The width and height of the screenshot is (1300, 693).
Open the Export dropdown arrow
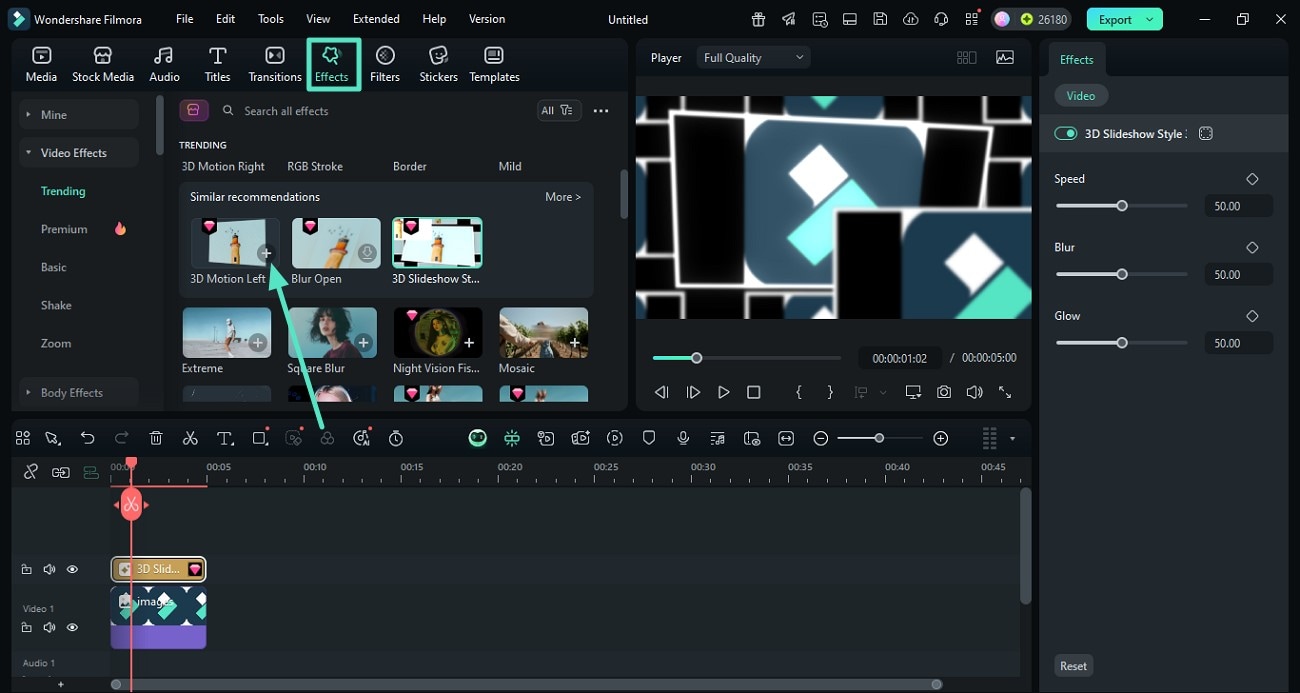1150,19
